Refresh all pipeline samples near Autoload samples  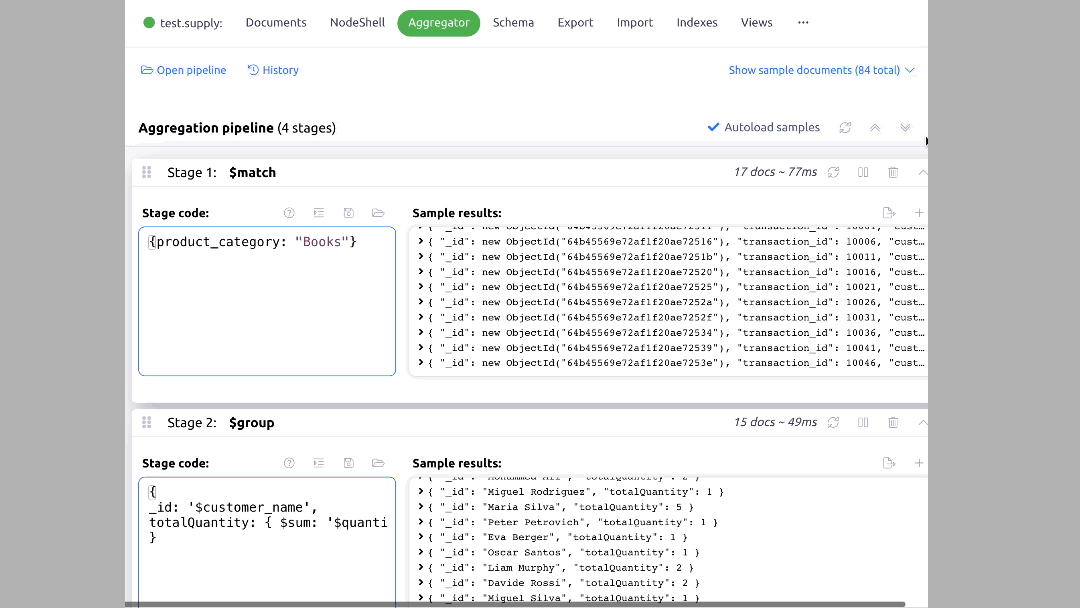tap(845, 127)
